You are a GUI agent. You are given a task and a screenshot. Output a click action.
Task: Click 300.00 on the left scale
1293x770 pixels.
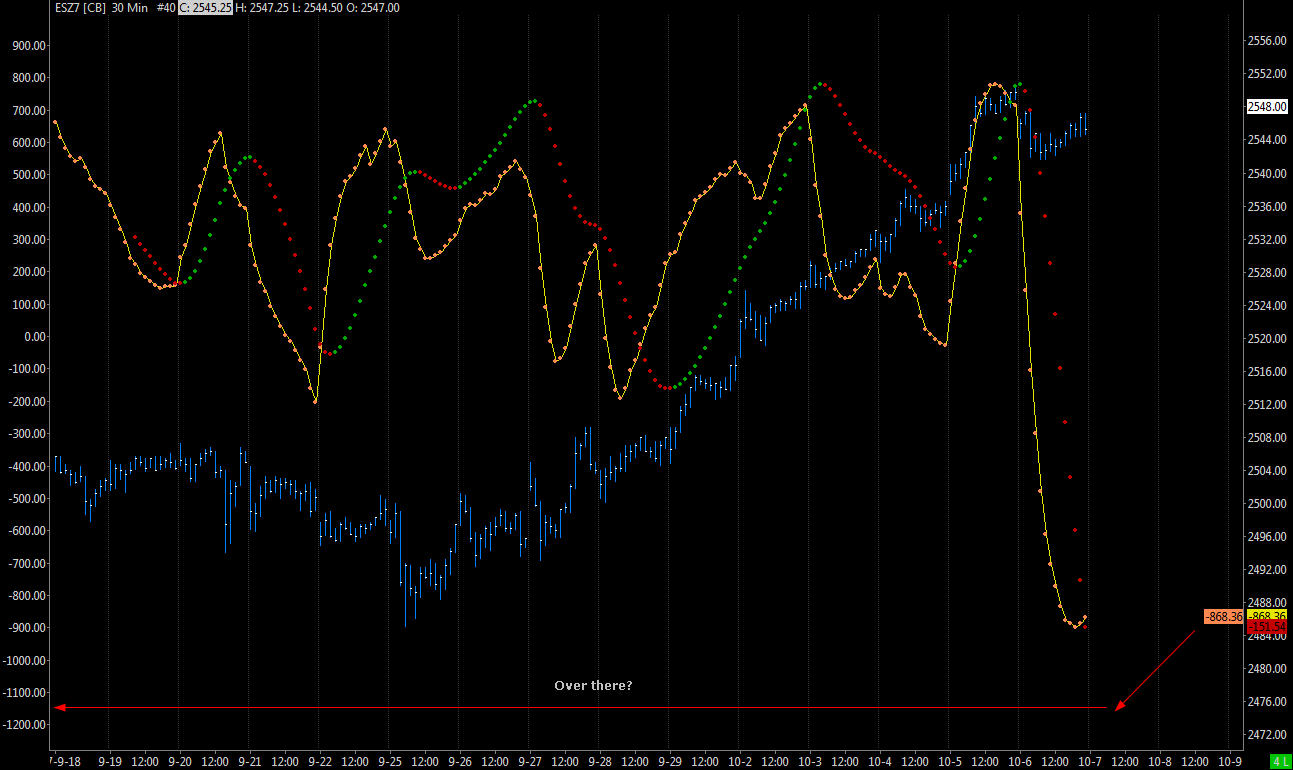coord(29,239)
